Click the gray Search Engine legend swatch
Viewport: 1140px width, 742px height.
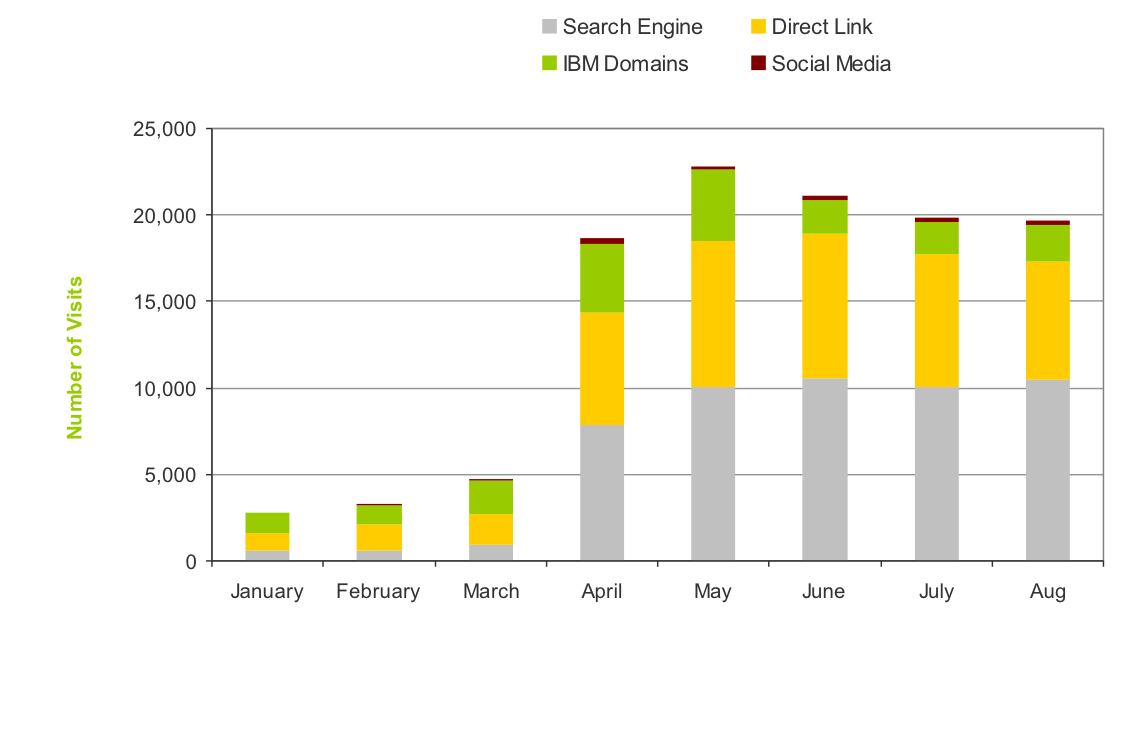(547, 27)
